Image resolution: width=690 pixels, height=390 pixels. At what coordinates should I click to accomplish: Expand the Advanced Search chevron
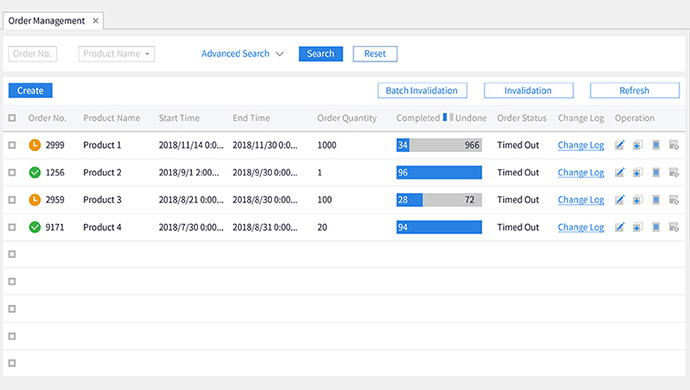[280, 54]
